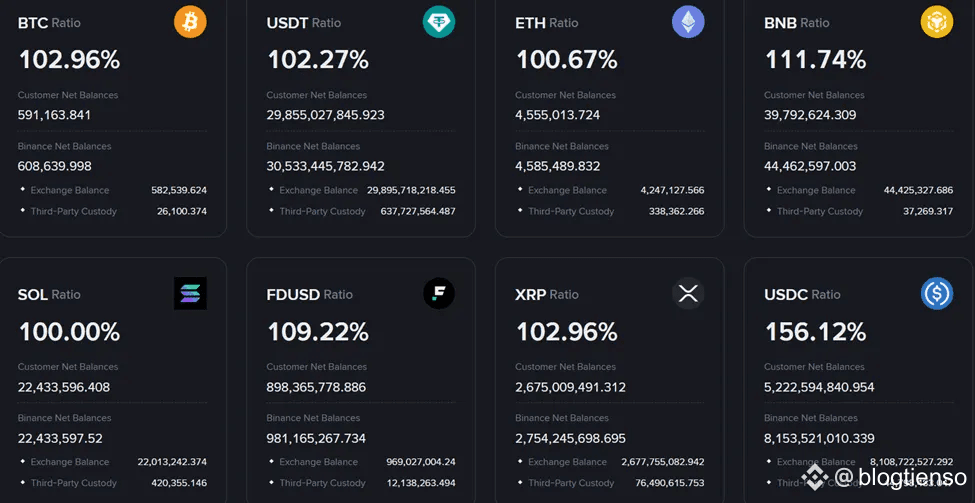Click the XRP Third-Party Custody row
Image resolution: width=975 pixels, height=503 pixels.
point(610,483)
